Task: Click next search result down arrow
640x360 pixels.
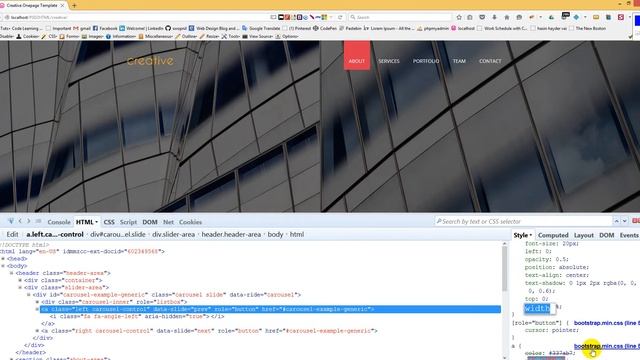Action: (x=624, y=221)
